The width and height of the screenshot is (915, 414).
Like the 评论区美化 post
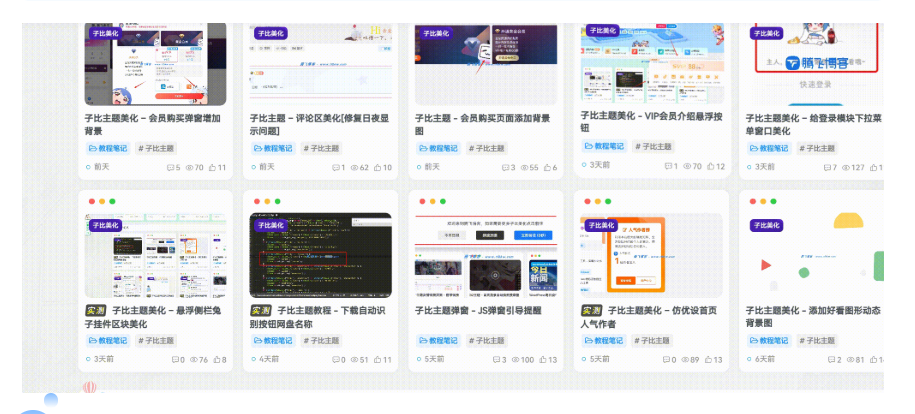point(378,168)
